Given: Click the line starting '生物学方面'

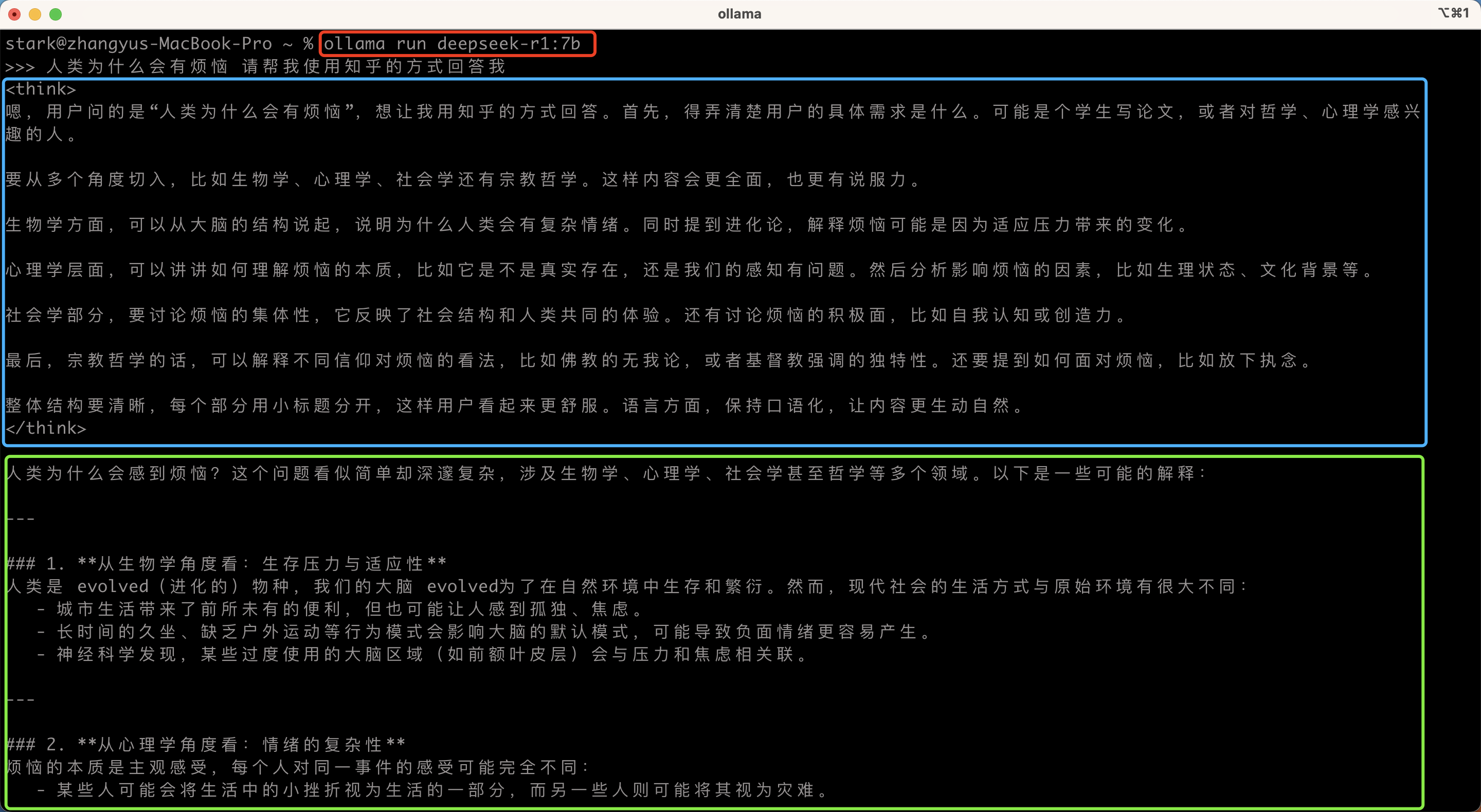Looking at the screenshot, I should pos(596,225).
